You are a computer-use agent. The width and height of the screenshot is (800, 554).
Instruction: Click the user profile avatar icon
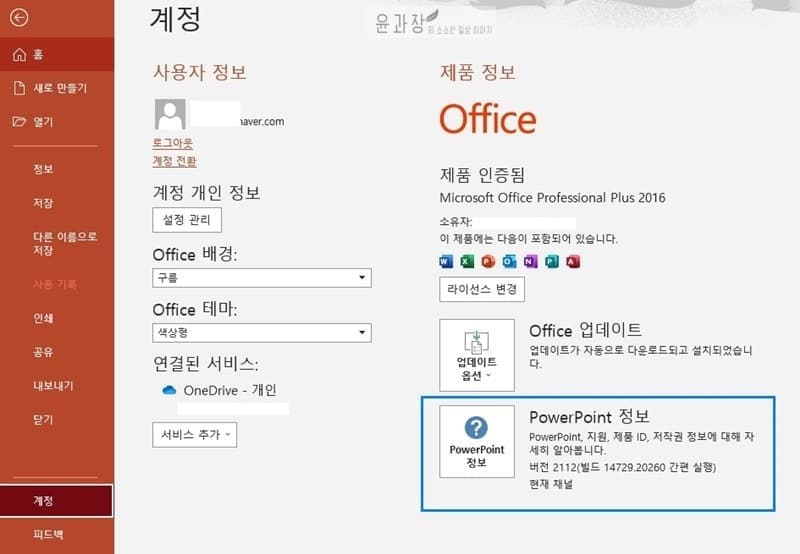pyautogui.click(x=170, y=114)
